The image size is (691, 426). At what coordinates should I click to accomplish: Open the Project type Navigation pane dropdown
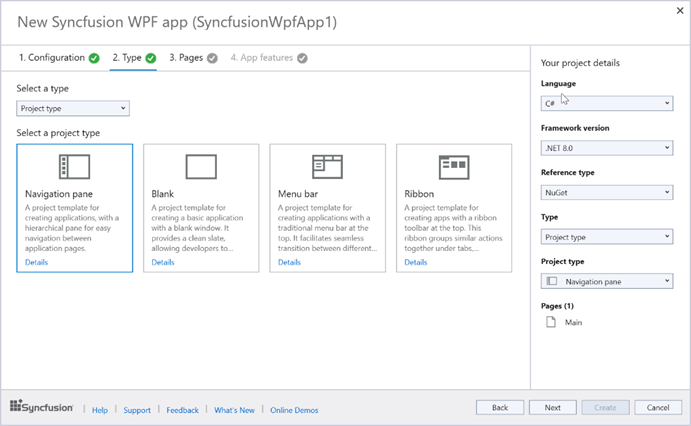606,281
